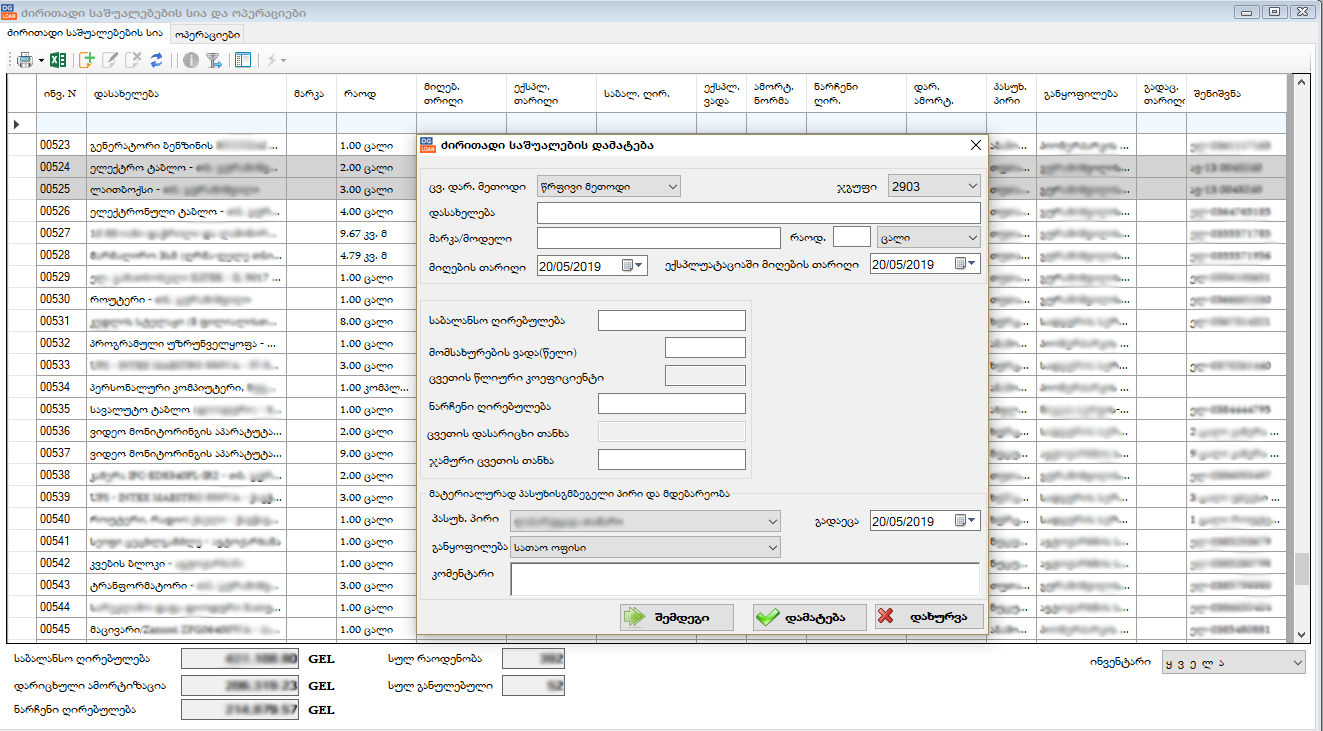Image resolution: width=1323 pixels, height=731 pixels.
Task: Click the დასახელება text field
Action: (758, 212)
